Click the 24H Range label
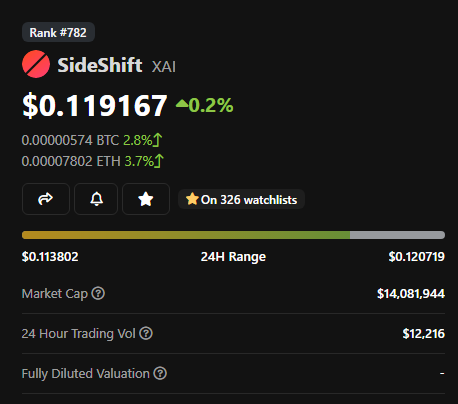 tap(233, 257)
